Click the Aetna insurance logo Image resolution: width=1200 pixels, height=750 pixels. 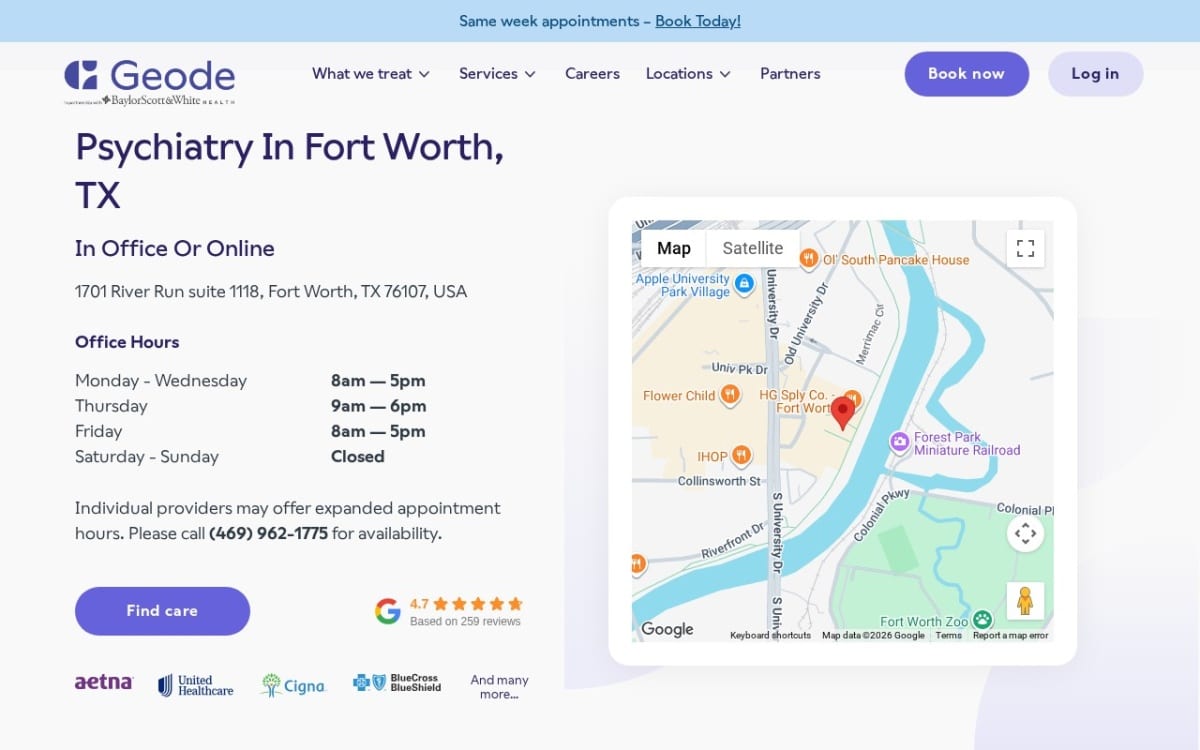[x=104, y=682]
